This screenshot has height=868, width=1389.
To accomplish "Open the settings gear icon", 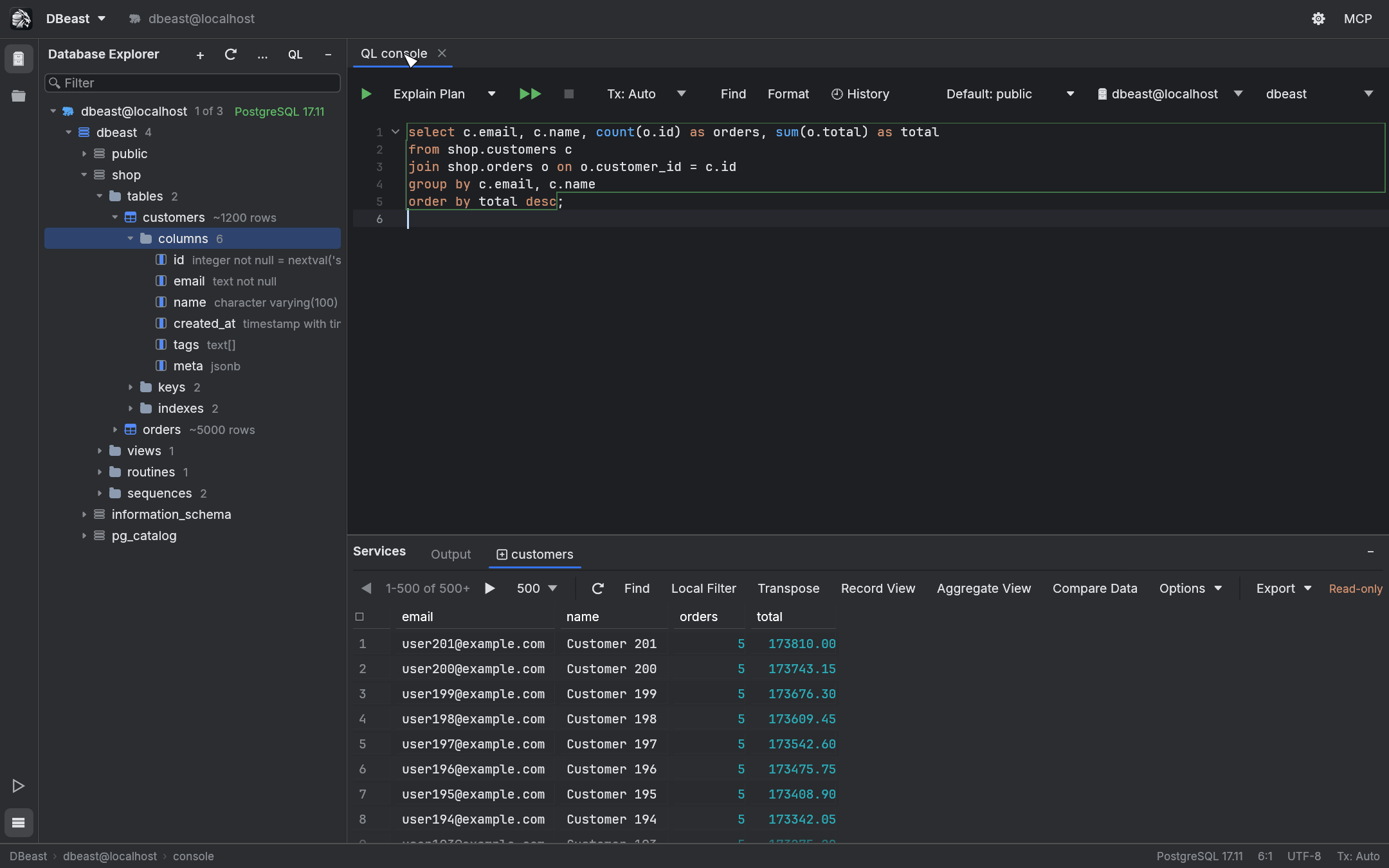I will coord(1318,19).
